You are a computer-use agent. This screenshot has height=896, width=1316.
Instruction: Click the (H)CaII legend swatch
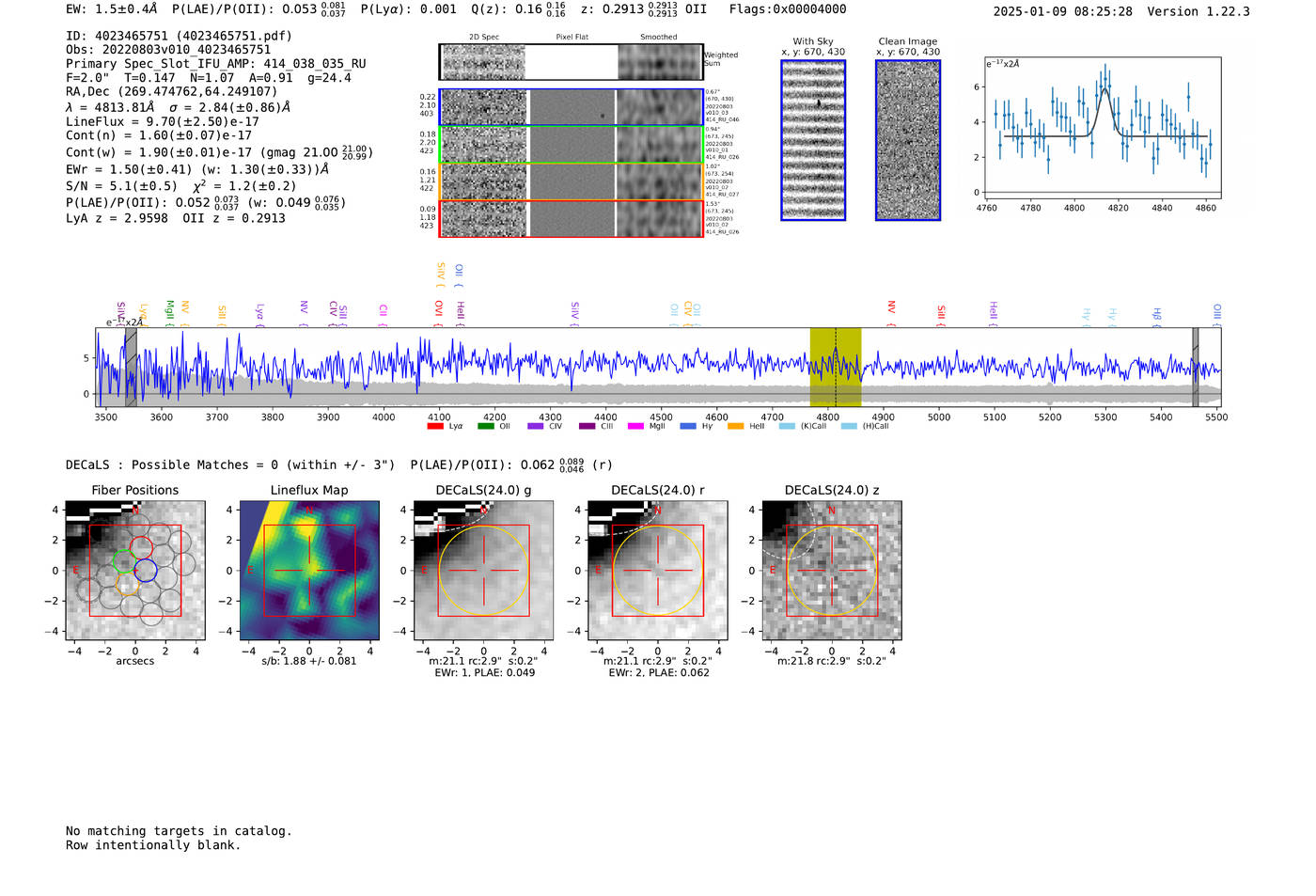coord(849,426)
